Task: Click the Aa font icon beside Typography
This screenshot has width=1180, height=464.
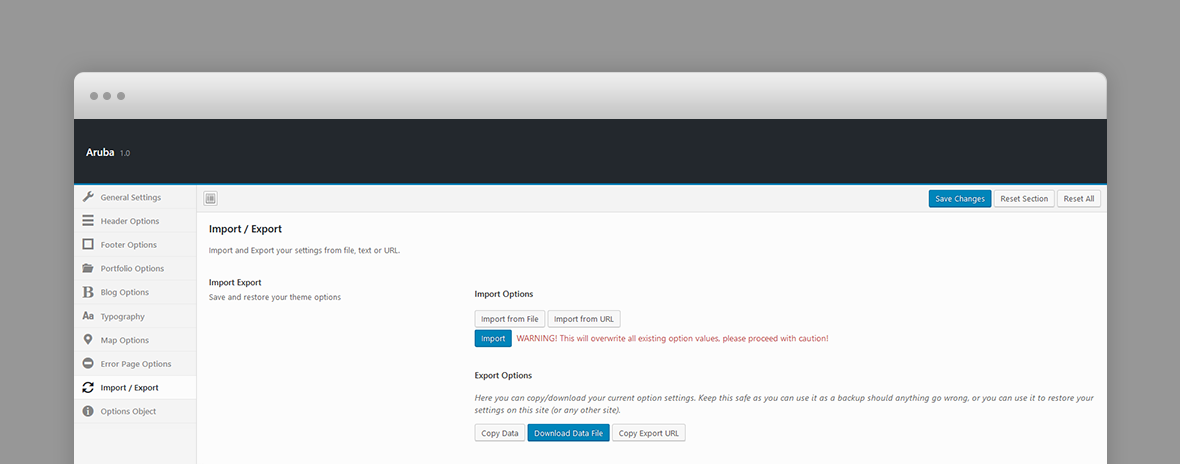Action: click(88, 317)
